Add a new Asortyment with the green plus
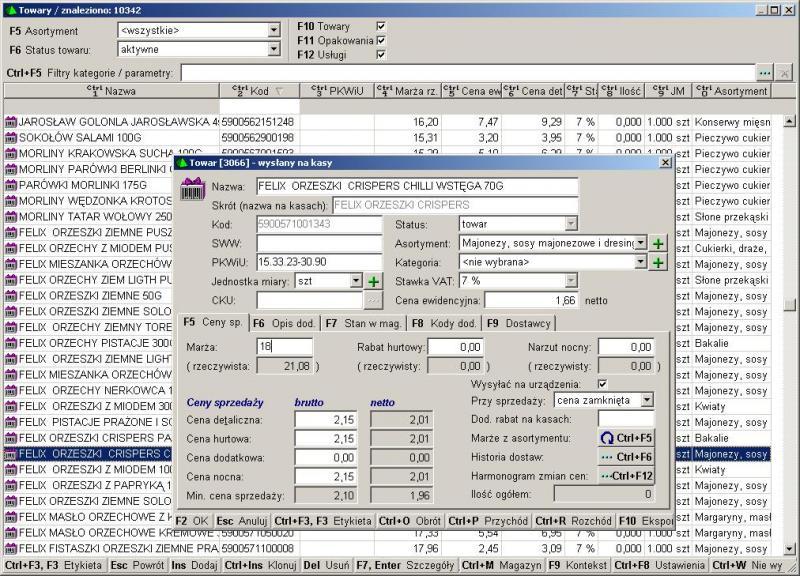This screenshot has height=576, width=800. (658, 243)
